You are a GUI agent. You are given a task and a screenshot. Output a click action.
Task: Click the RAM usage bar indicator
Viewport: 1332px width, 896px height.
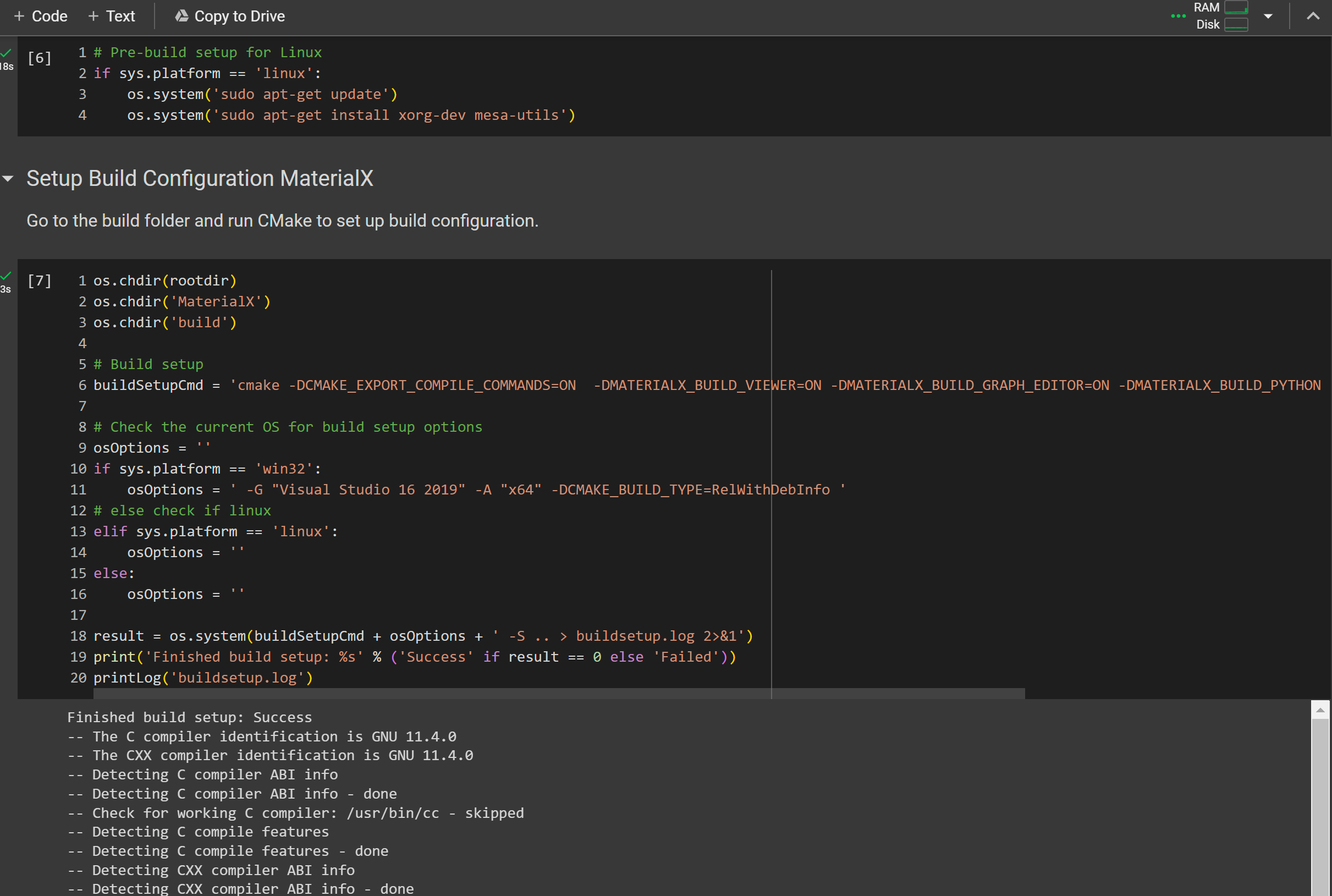click(1236, 8)
